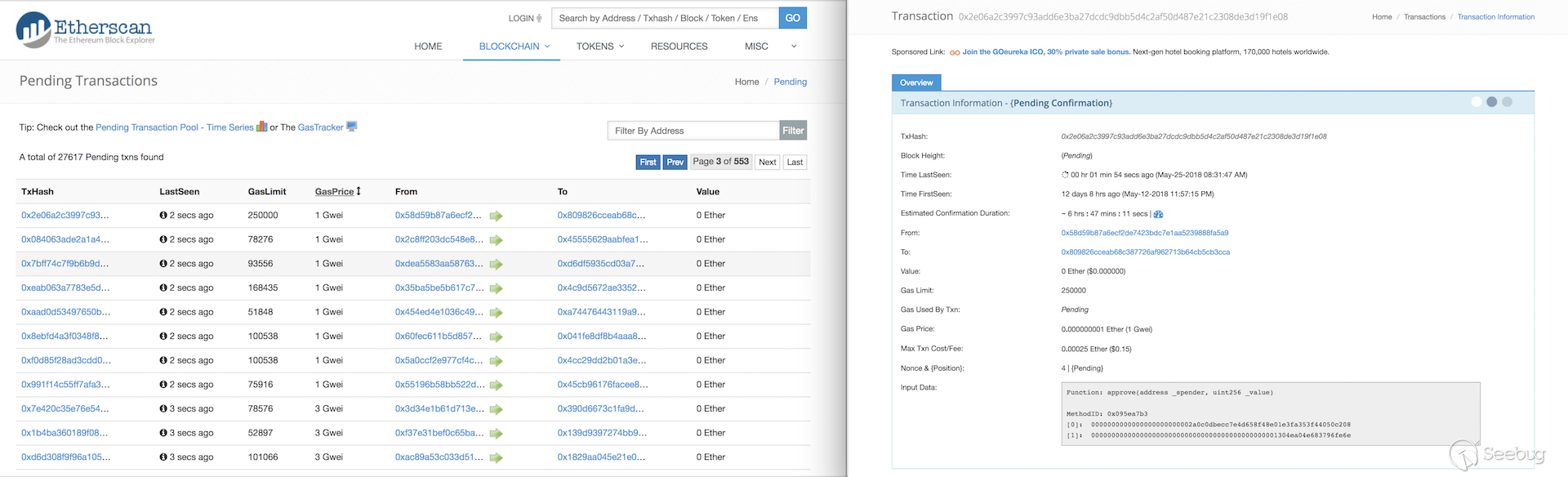Open To address 0x1829aa045e21e0
Image resolution: width=1568 pixels, height=477 pixels.
(x=601, y=457)
